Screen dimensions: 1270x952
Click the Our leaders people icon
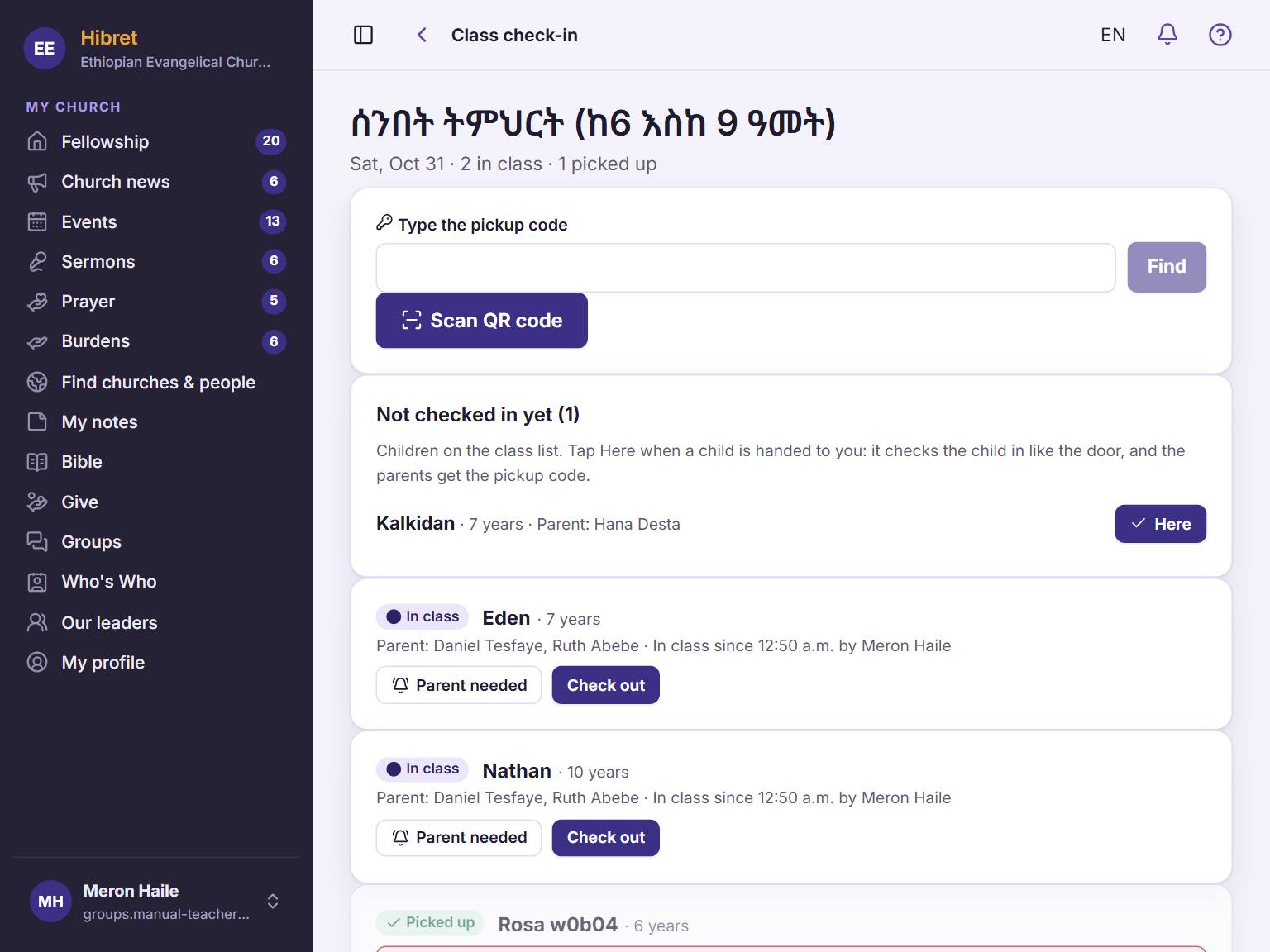pos(37,622)
